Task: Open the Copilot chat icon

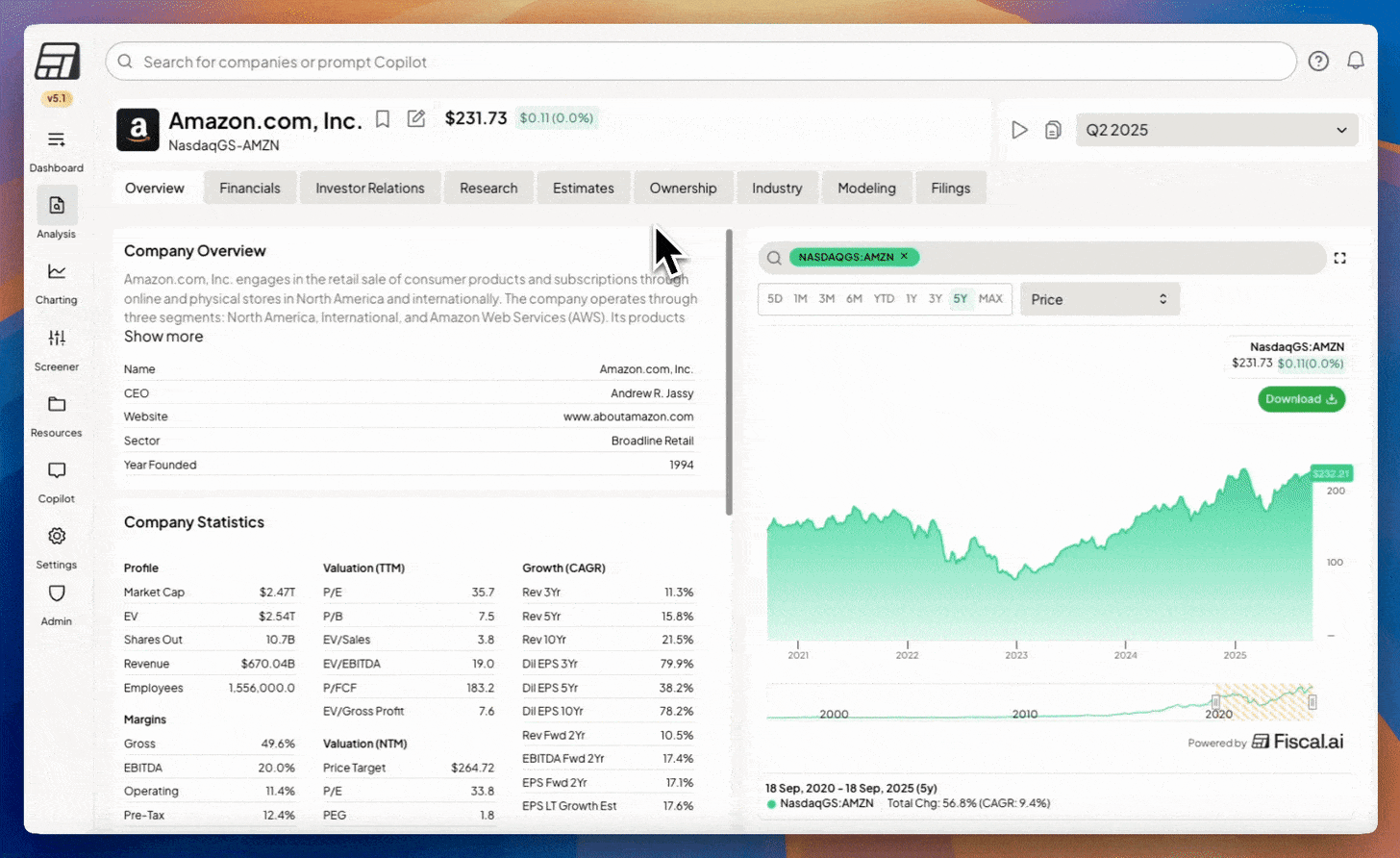Action: (x=57, y=470)
